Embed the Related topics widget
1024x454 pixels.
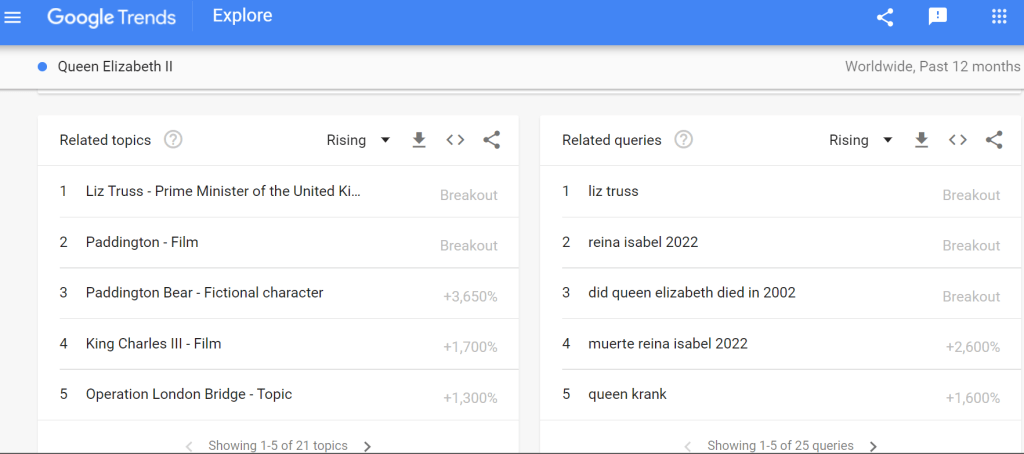455,140
